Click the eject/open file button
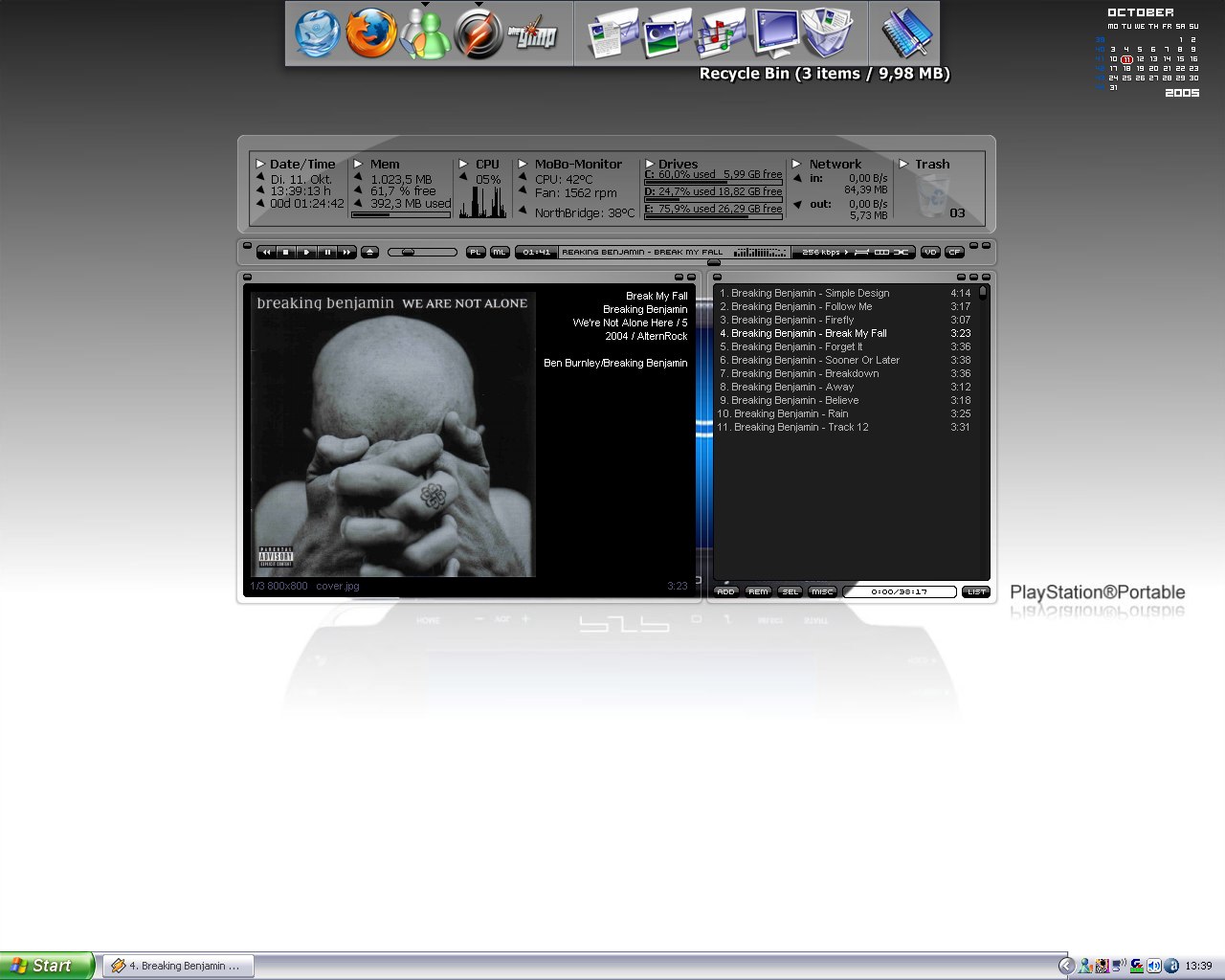The image size is (1225, 980). coord(370,252)
